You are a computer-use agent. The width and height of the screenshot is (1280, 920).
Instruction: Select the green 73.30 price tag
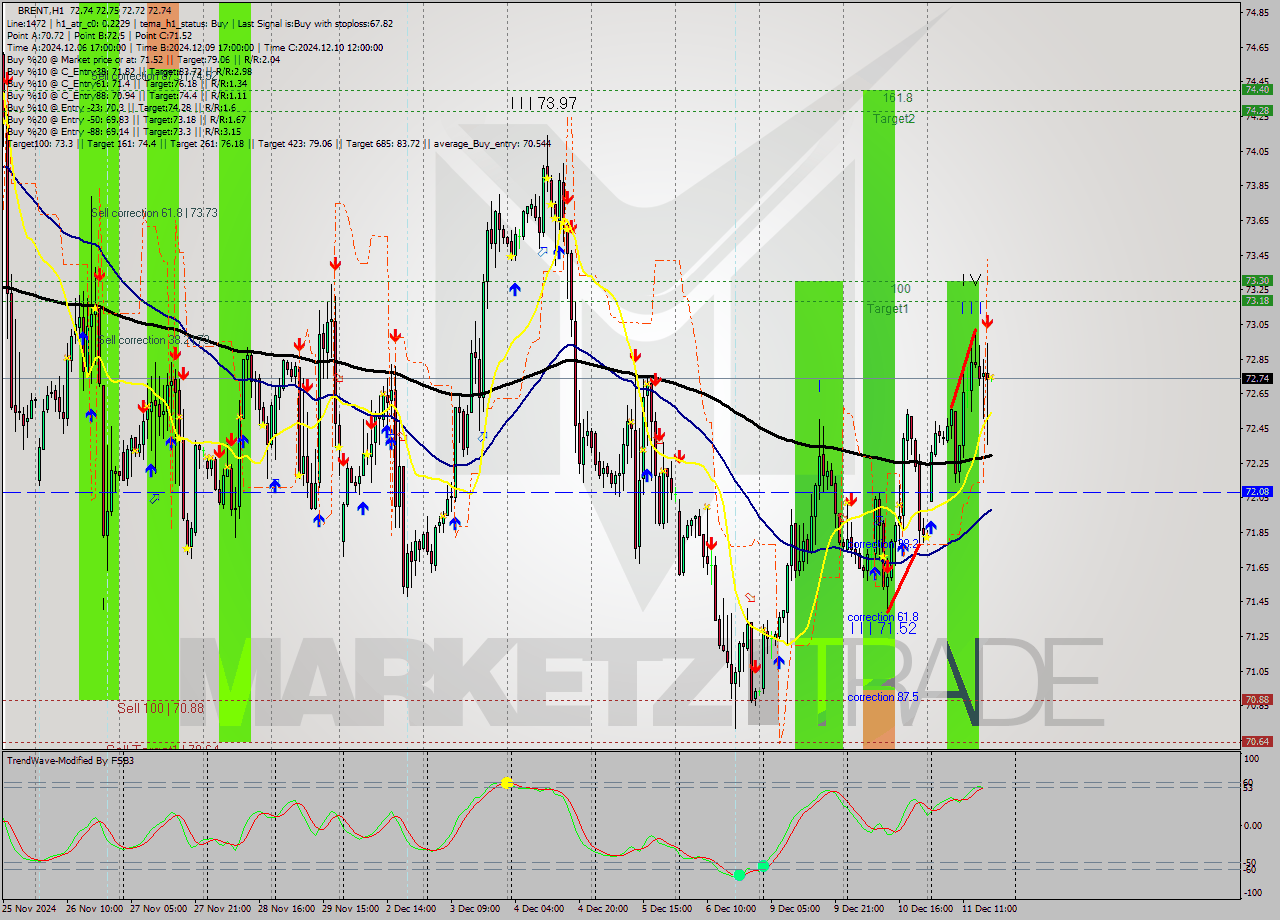tap(1256, 281)
